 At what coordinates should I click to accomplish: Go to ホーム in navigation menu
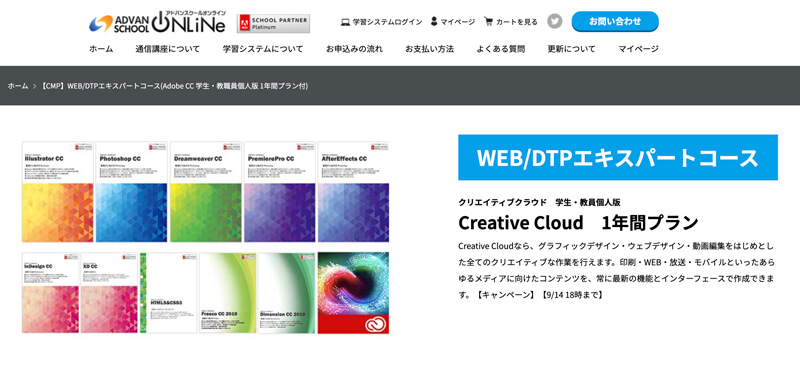[x=101, y=49]
